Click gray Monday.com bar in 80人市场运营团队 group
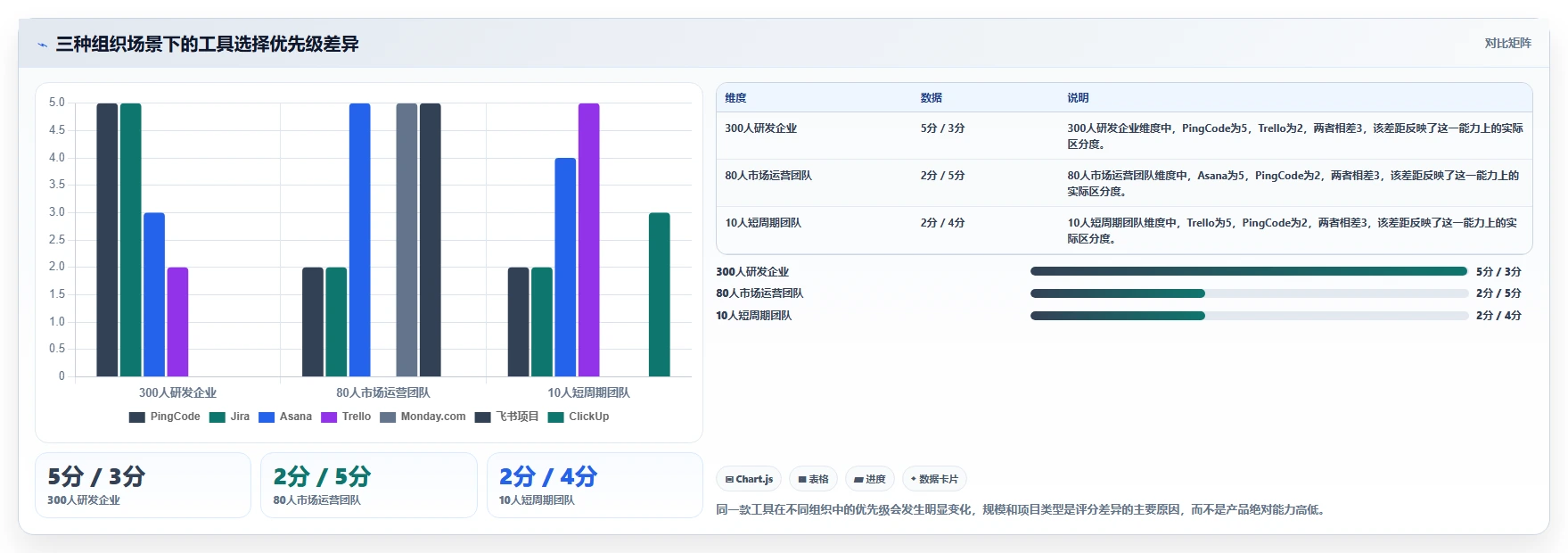Screen dimensions: 1568x553 tap(406, 240)
